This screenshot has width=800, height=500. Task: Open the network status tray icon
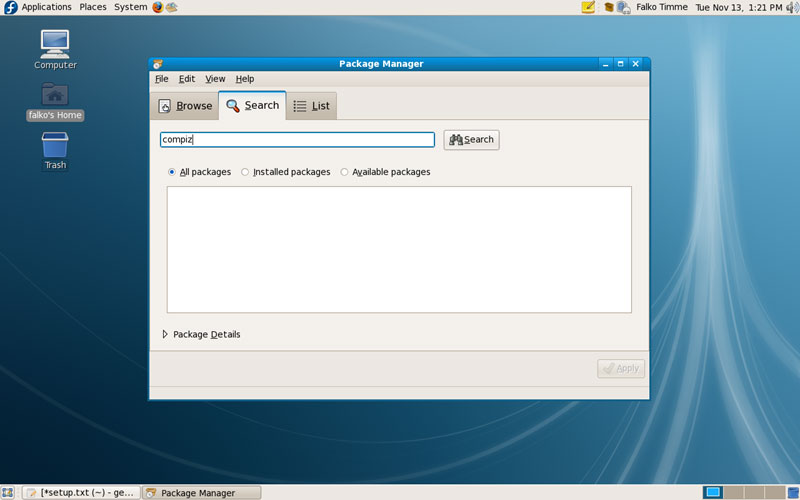pos(623,7)
